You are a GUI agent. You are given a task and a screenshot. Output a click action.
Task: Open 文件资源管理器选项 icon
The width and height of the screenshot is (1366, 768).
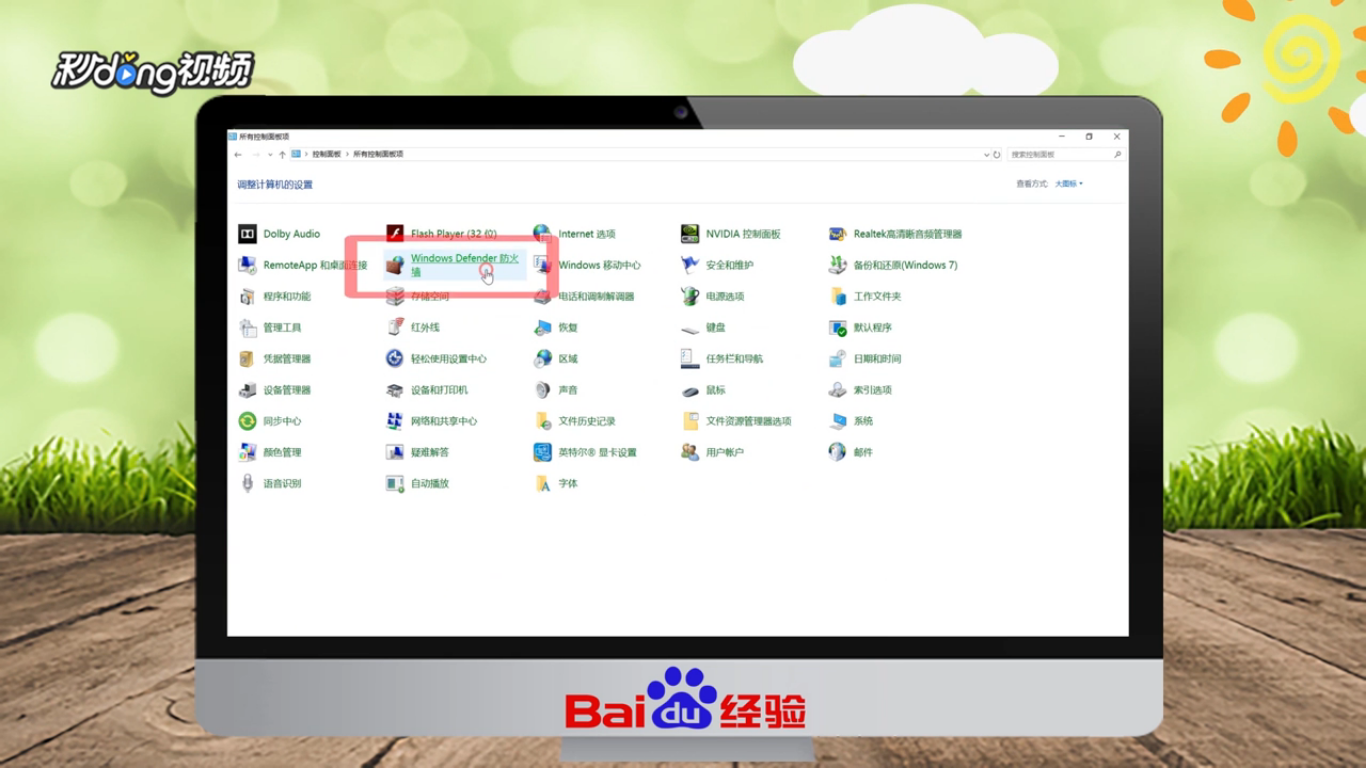690,421
